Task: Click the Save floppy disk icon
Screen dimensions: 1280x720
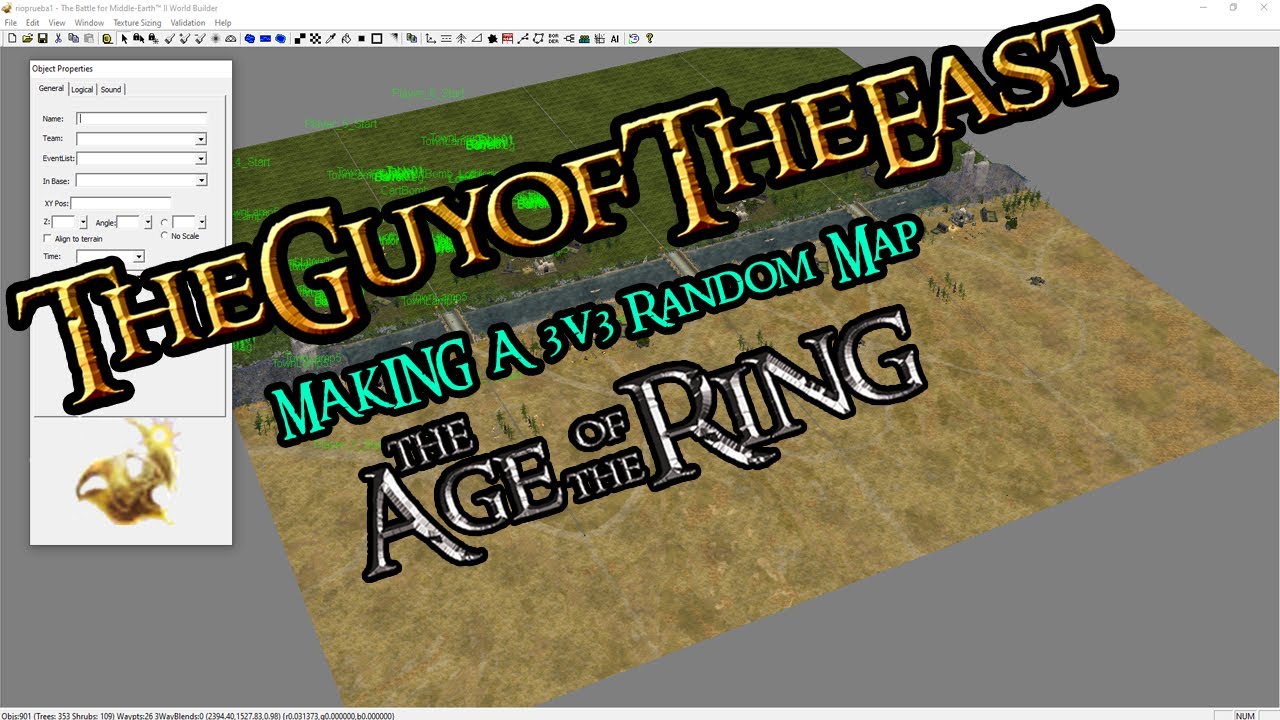Action: pyautogui.click(x=43, y=39)
